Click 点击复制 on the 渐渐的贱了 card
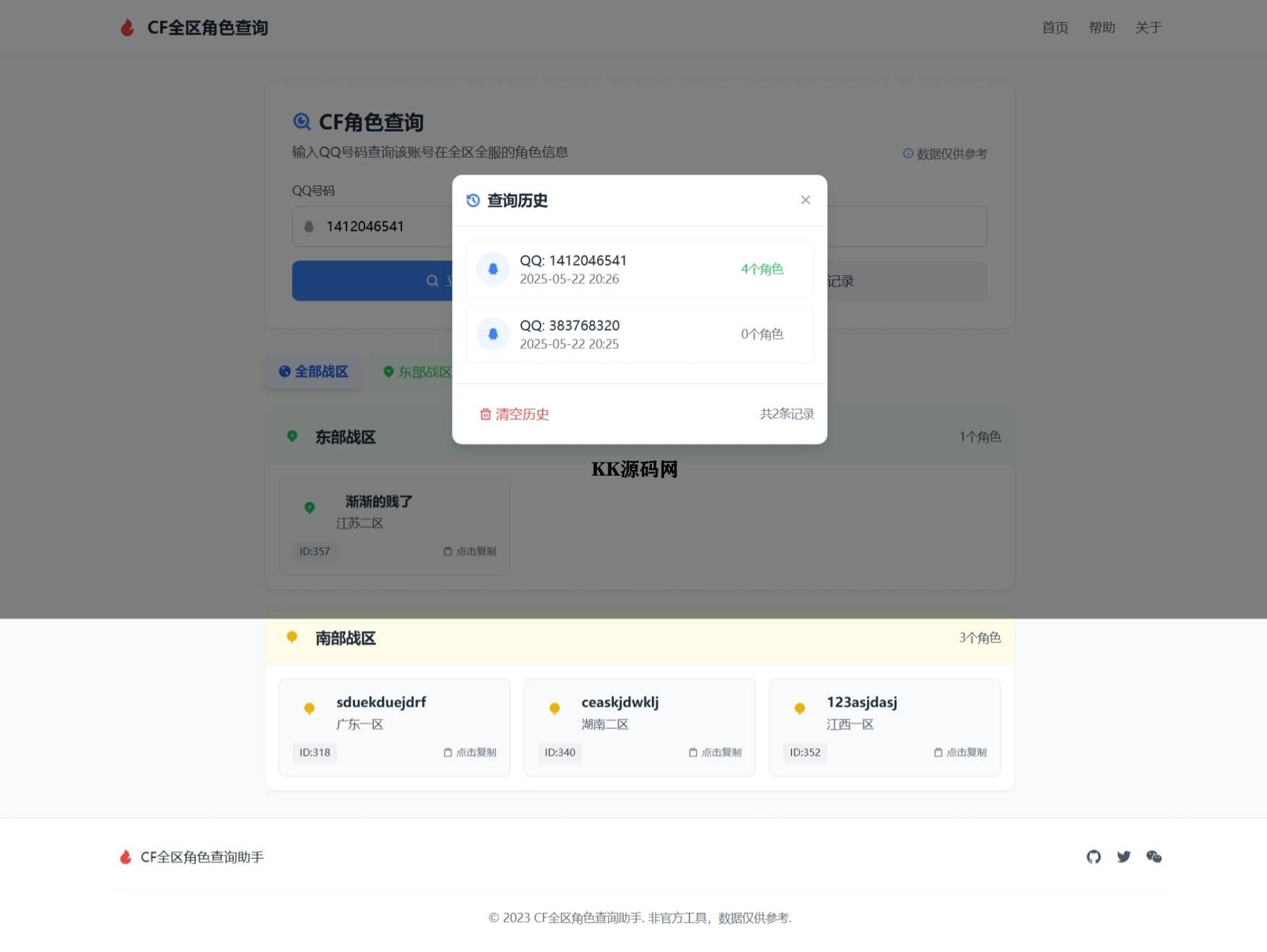The image size is (1267, 952). tap(470, 551)
